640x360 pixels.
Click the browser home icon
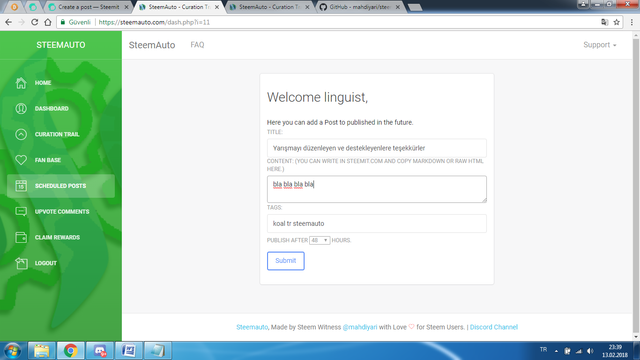(48, 22)
